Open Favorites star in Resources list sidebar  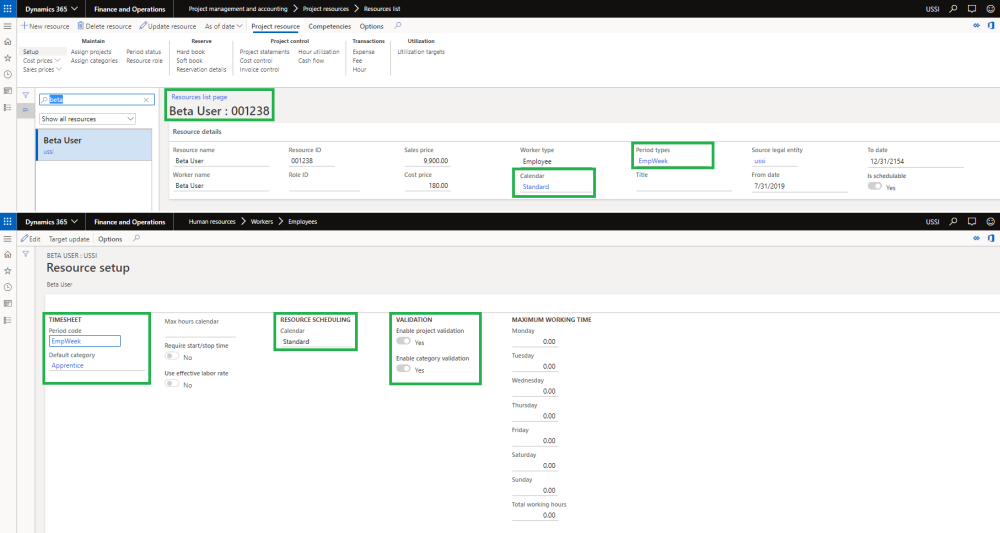tap(8, 58)
